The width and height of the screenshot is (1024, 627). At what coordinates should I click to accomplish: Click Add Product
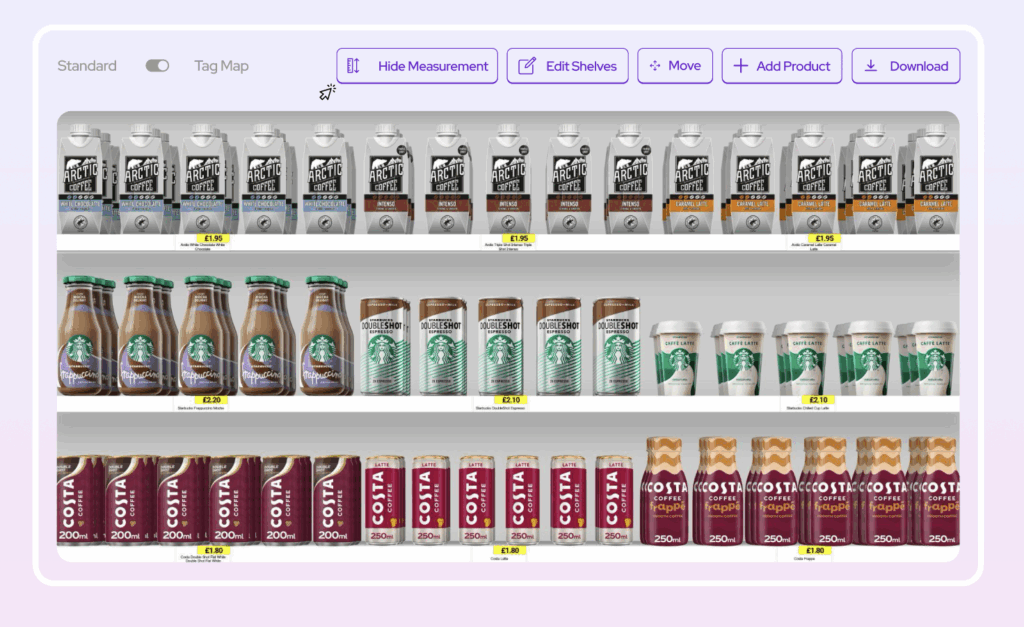[x=782, y=66]
